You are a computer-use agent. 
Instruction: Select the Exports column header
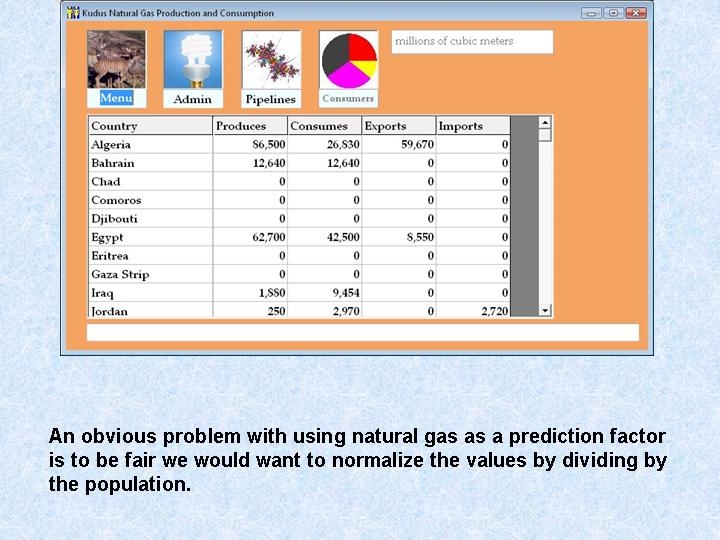tap(398, 126)
